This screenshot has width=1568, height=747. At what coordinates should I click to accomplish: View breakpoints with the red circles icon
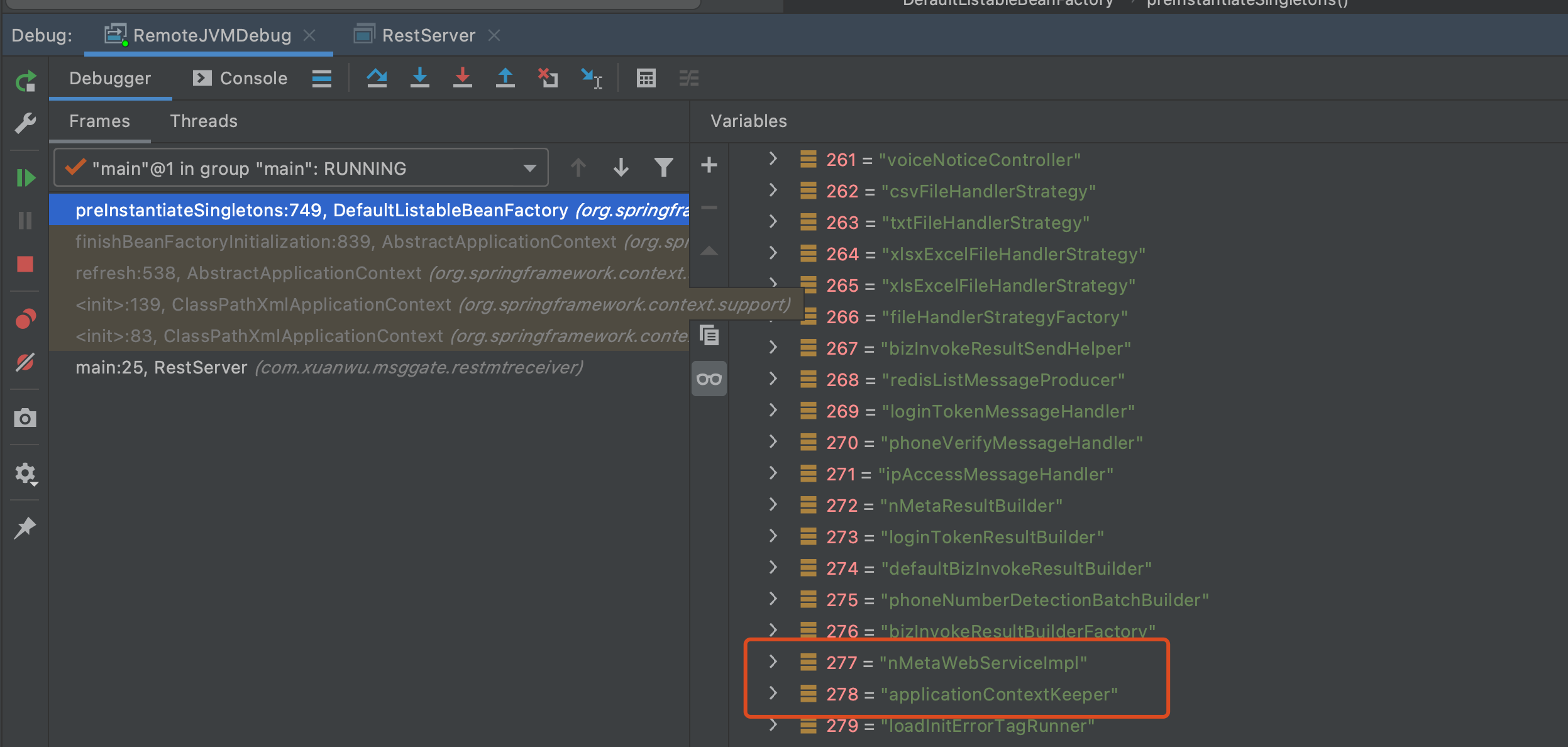(25, 319)
